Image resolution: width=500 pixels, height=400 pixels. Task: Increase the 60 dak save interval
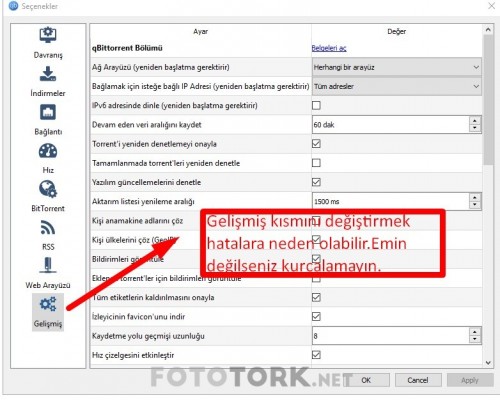[475, 120]
